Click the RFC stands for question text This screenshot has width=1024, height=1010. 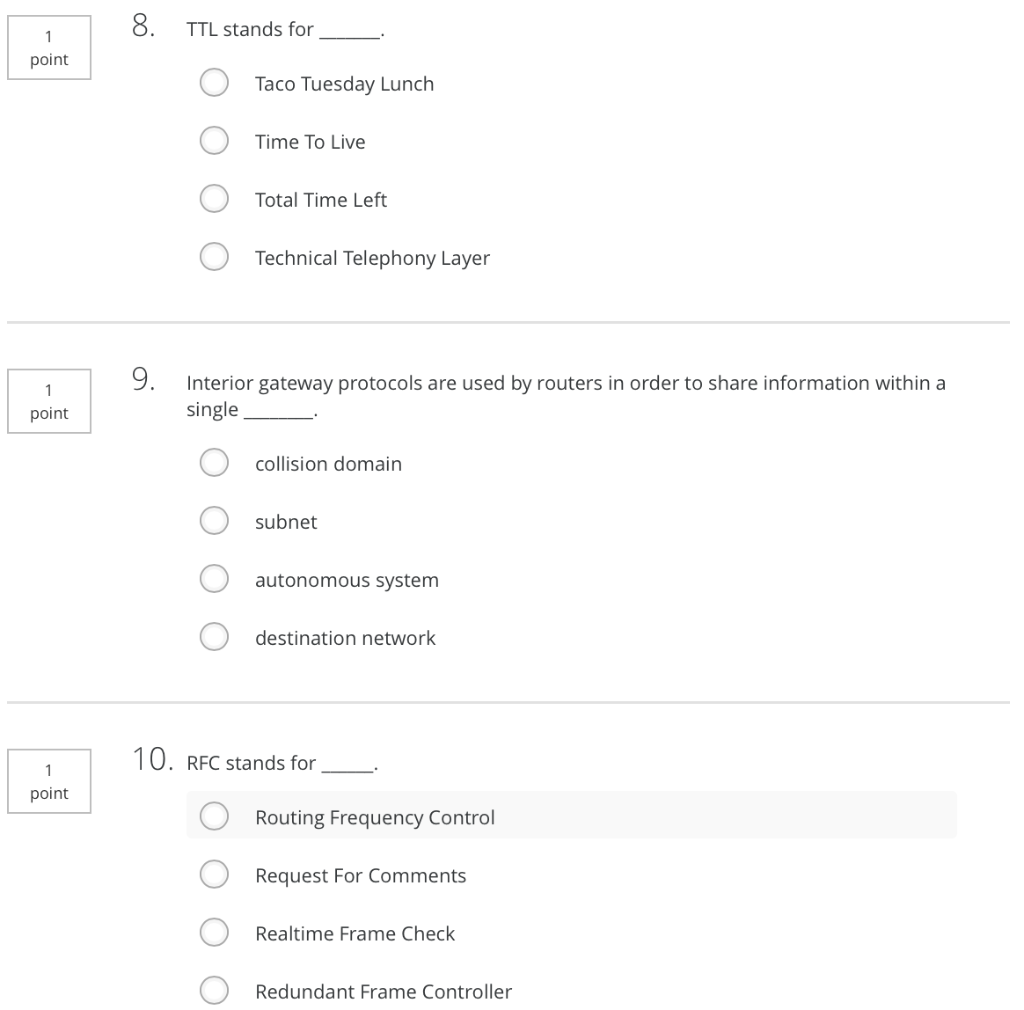[x=283, y=763]
